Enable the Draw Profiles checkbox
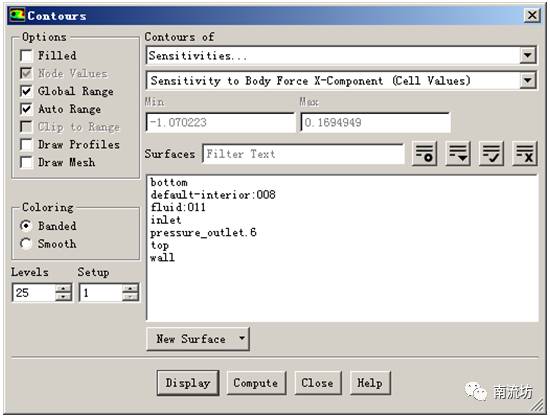Screen dimensions: 550x417 (27, 144)
